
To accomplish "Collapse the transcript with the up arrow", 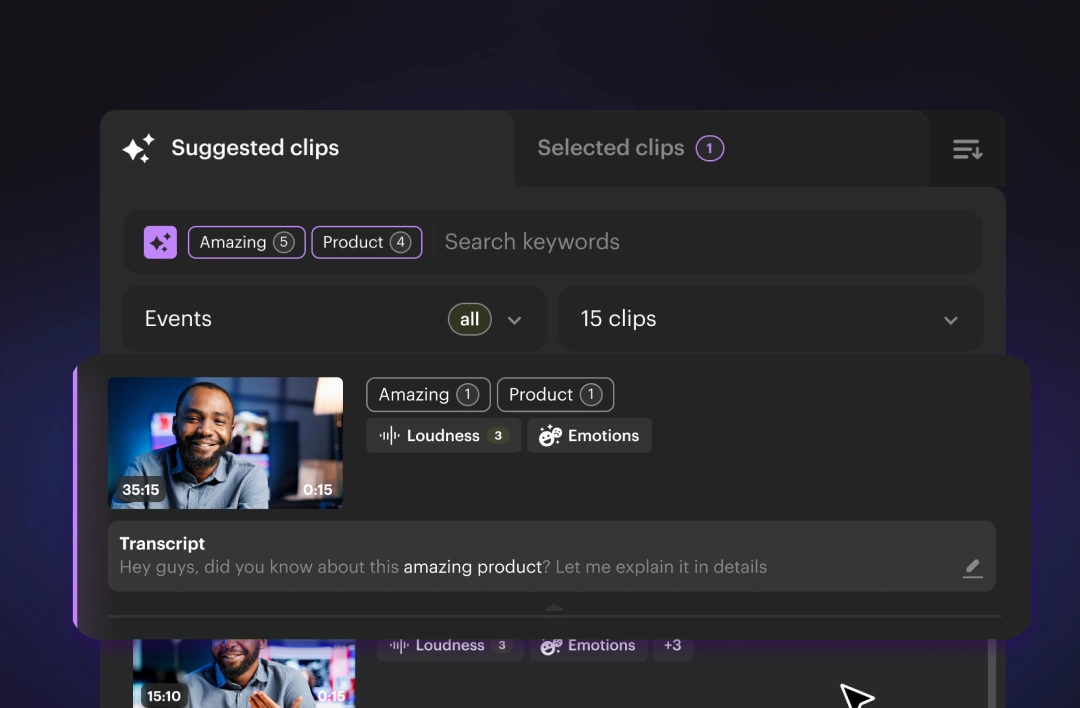I will [554, 607].
